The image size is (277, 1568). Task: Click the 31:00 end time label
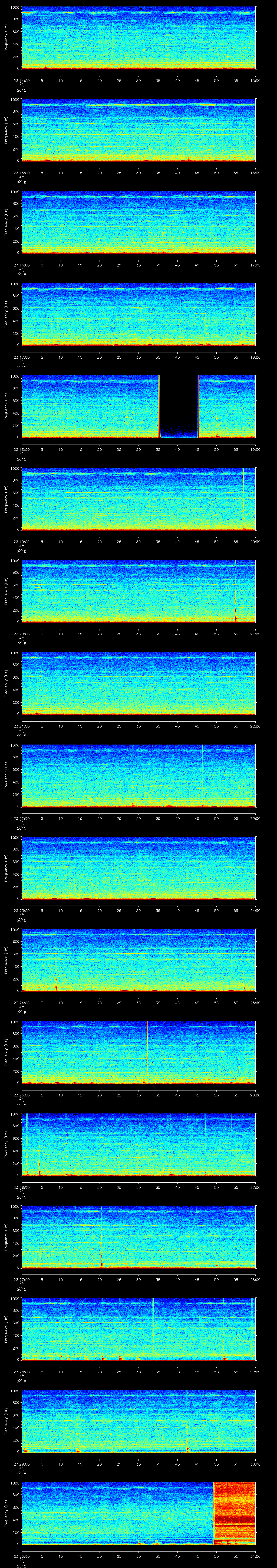click(x=255, y=1556)
